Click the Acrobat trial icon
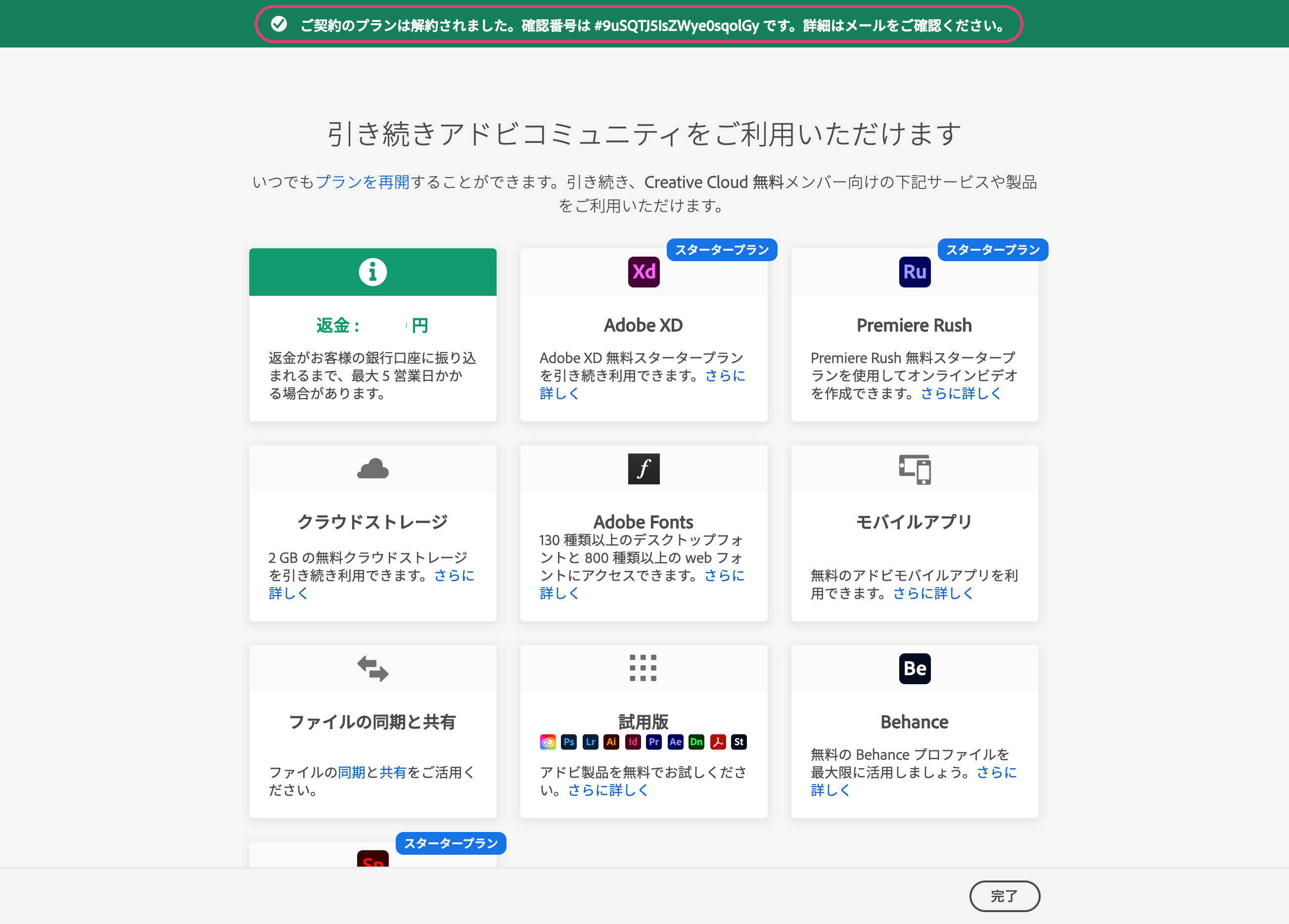 coord(718,741)
